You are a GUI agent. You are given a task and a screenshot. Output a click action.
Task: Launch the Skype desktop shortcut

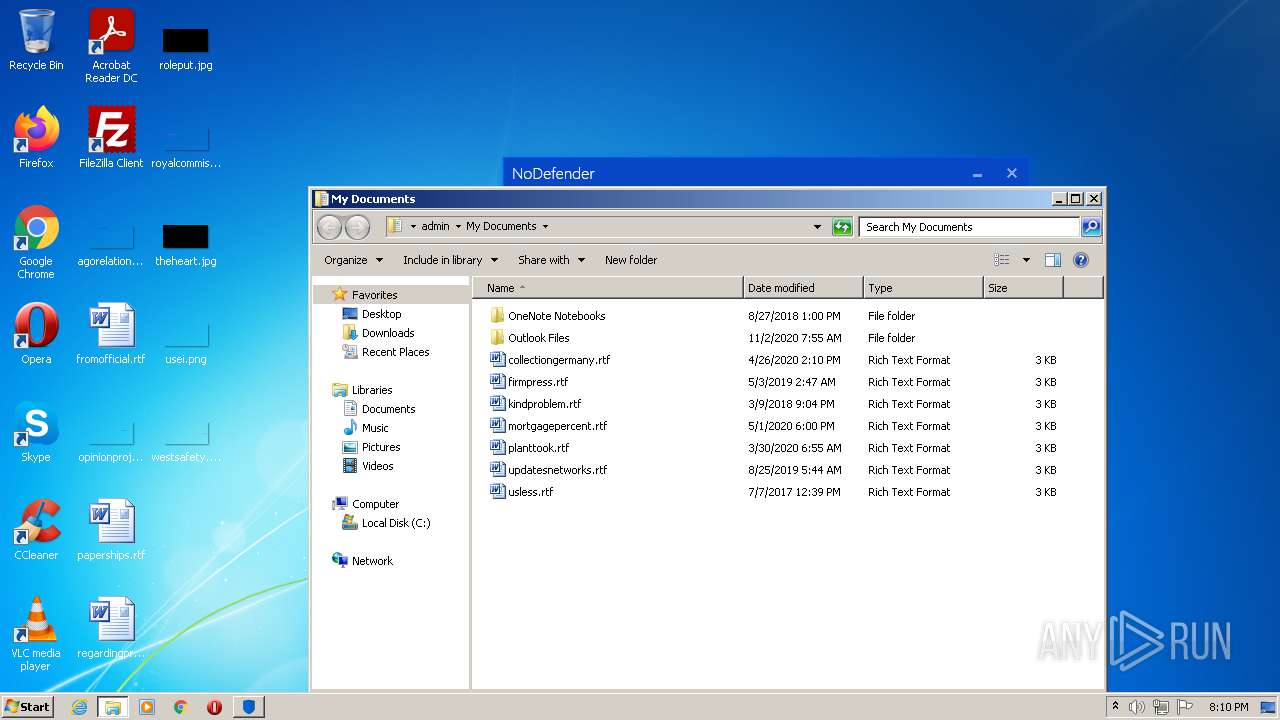click(36, 432)
